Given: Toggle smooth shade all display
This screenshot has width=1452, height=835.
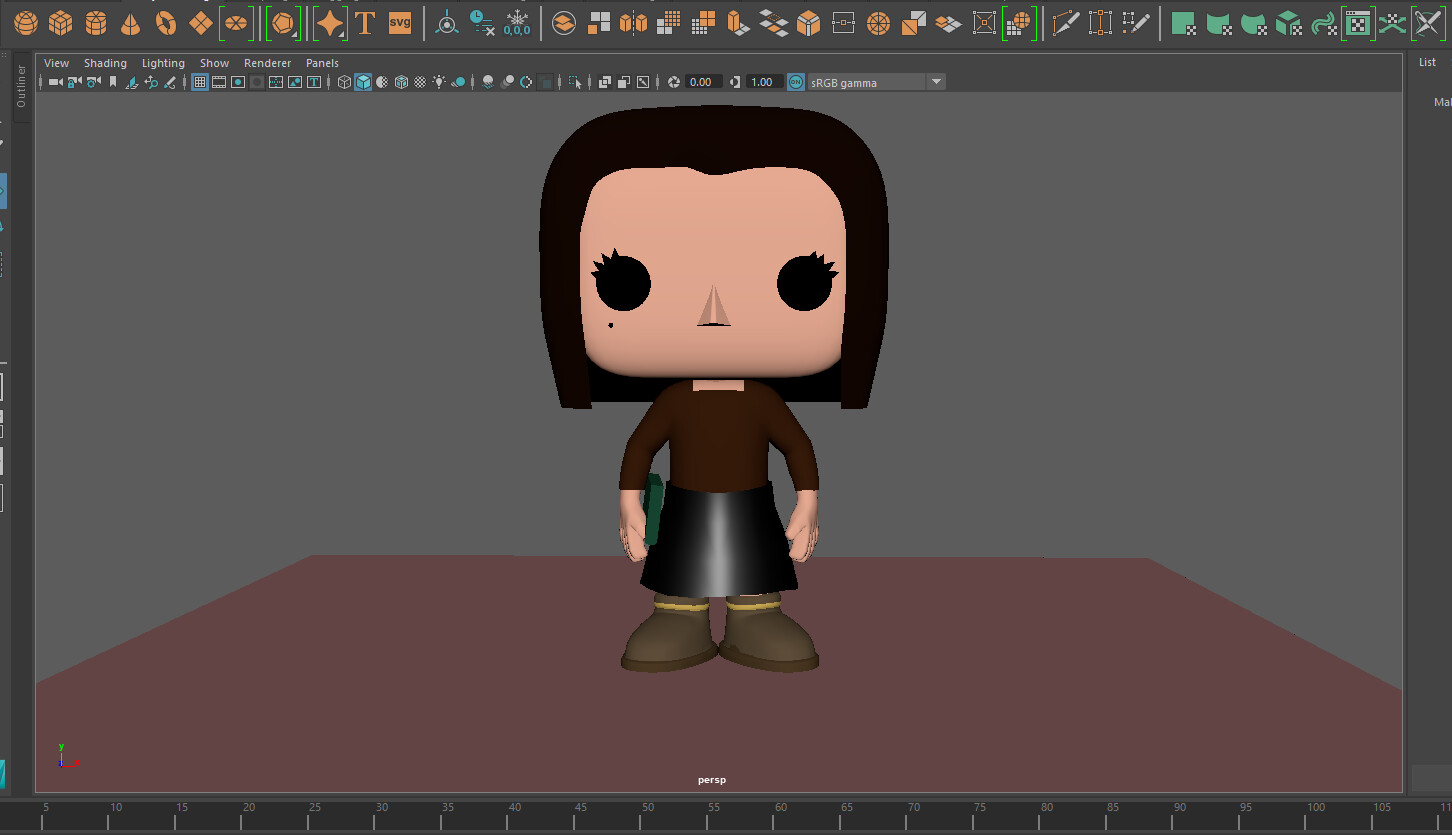Looking at the screenshot, I should (364, 82).
